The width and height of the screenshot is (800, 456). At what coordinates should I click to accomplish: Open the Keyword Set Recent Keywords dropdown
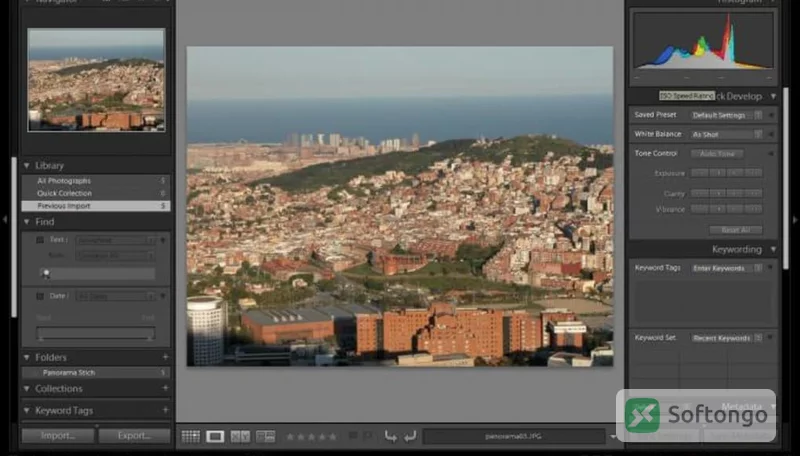(x=727, y=338)
